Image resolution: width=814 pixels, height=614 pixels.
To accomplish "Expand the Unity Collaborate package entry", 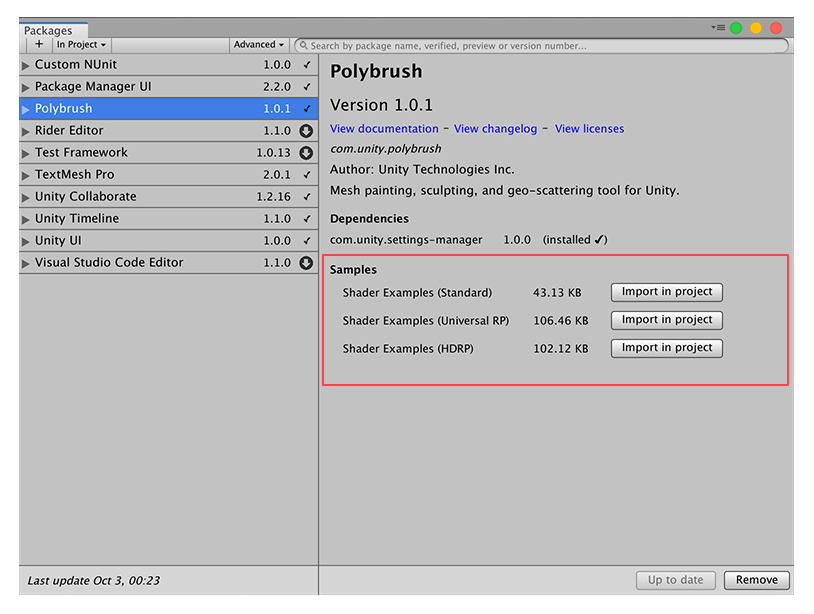I will 25,196.
